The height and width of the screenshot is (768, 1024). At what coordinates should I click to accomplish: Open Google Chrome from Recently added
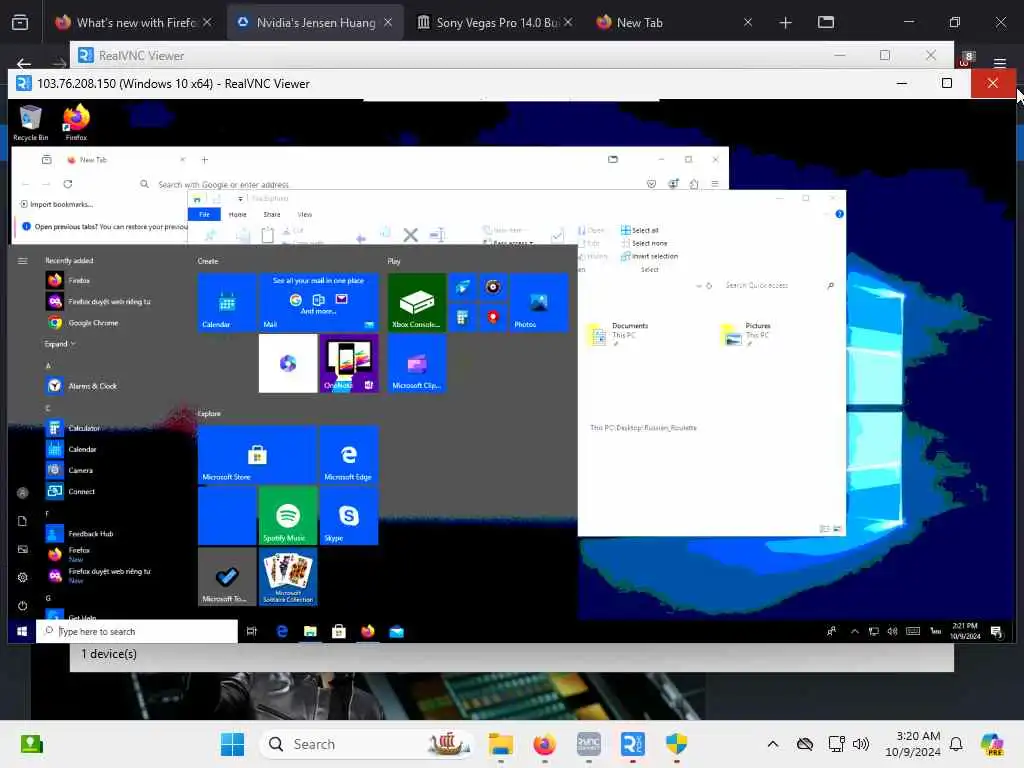tap(83, 323)
